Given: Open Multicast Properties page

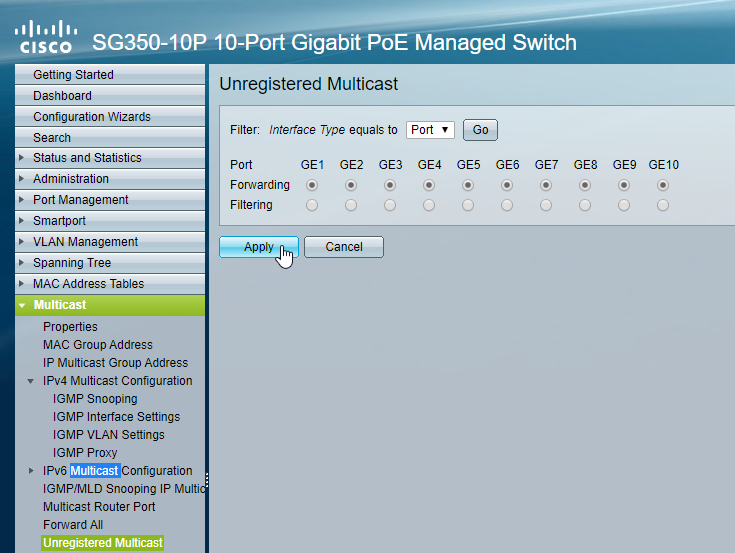Looking at the screenshot, I should click(70, 327).
